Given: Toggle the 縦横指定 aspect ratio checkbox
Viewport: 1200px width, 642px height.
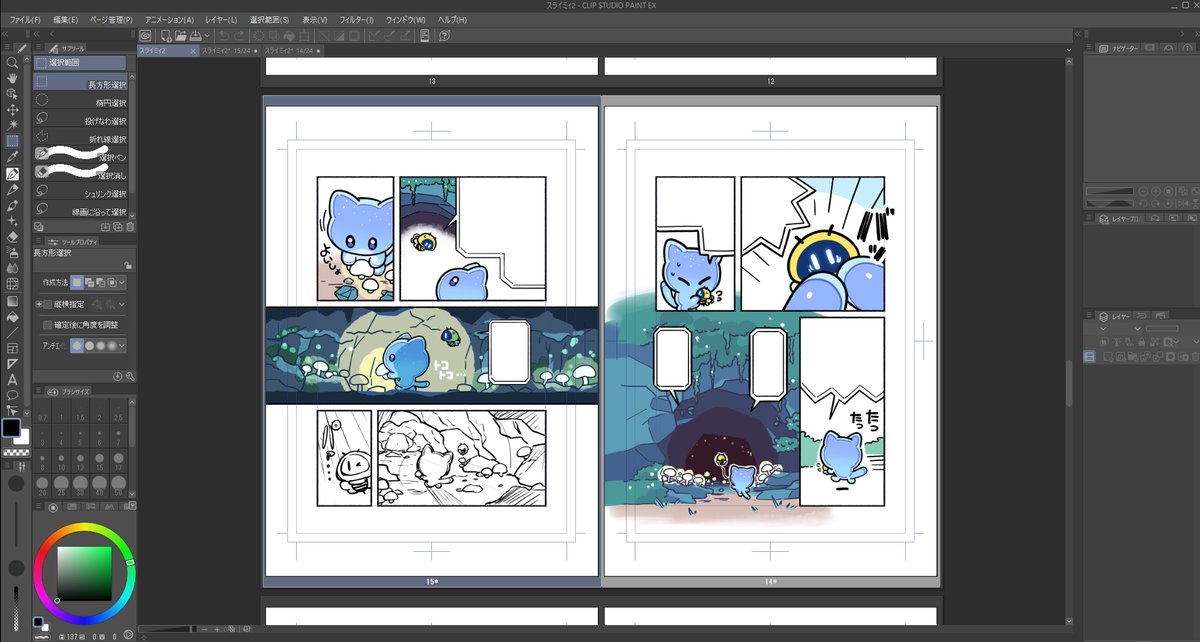Looking at the screenshot, I should [x=47, y=304].
